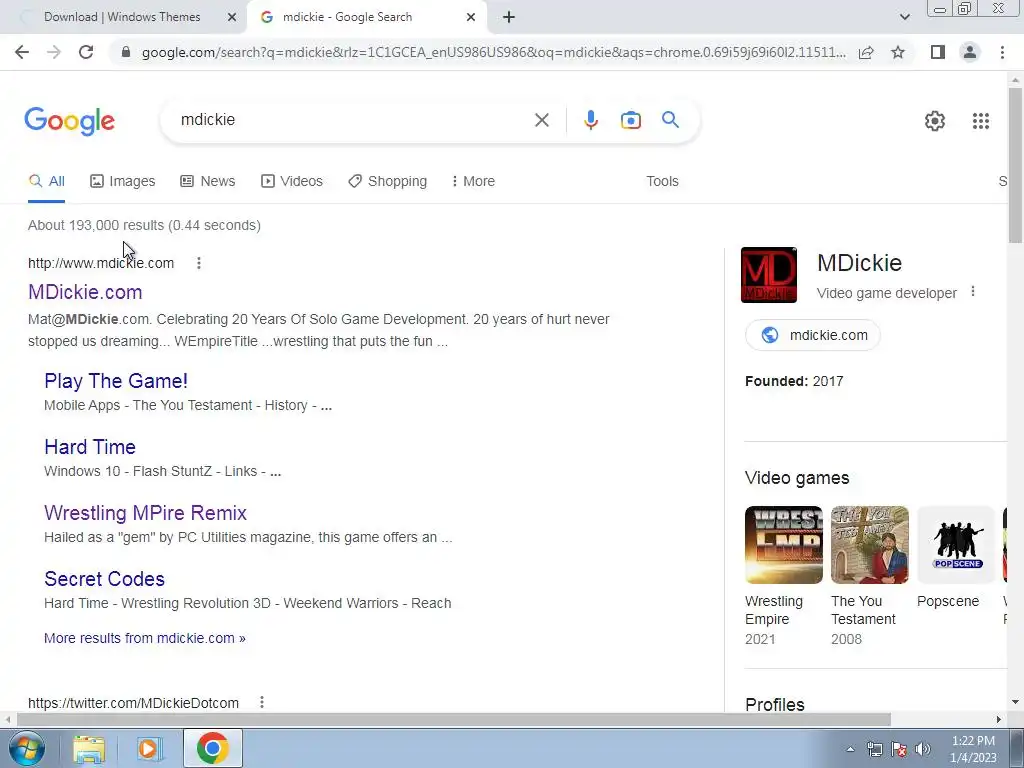1024x768 pixels.
Task: Open the Wrestling Empire game thumbnail
Action: pos(784,545)
